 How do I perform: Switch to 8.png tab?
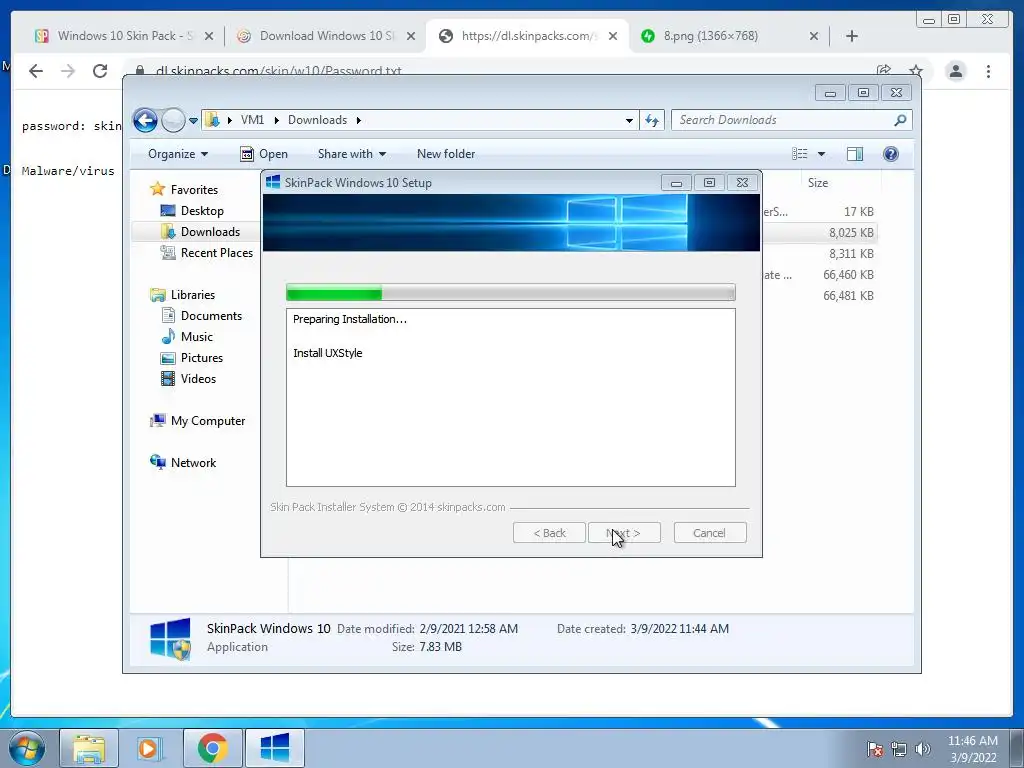click(x=711, y=36)
